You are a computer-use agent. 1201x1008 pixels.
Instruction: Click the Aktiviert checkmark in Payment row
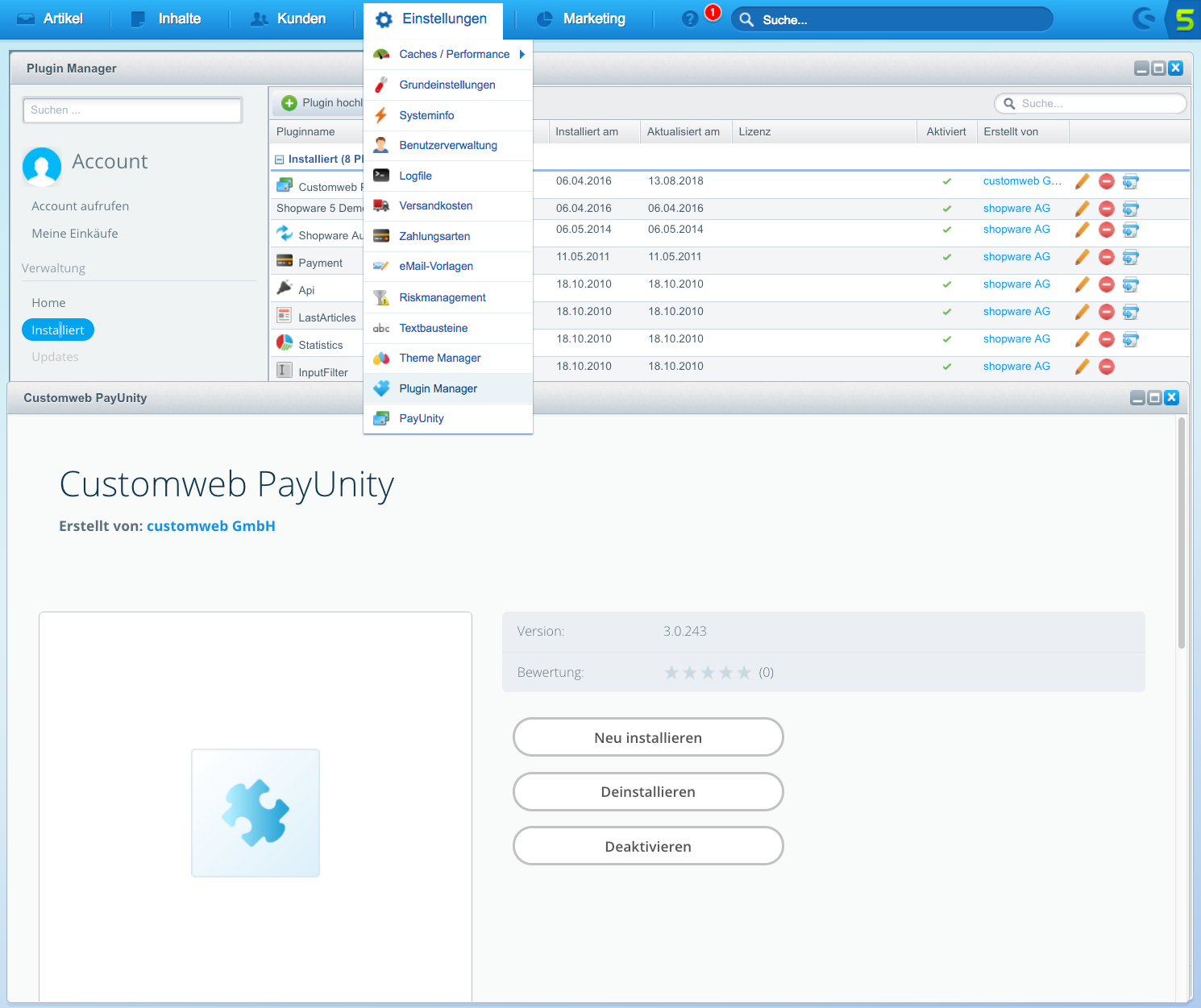(x=947, y=257)
